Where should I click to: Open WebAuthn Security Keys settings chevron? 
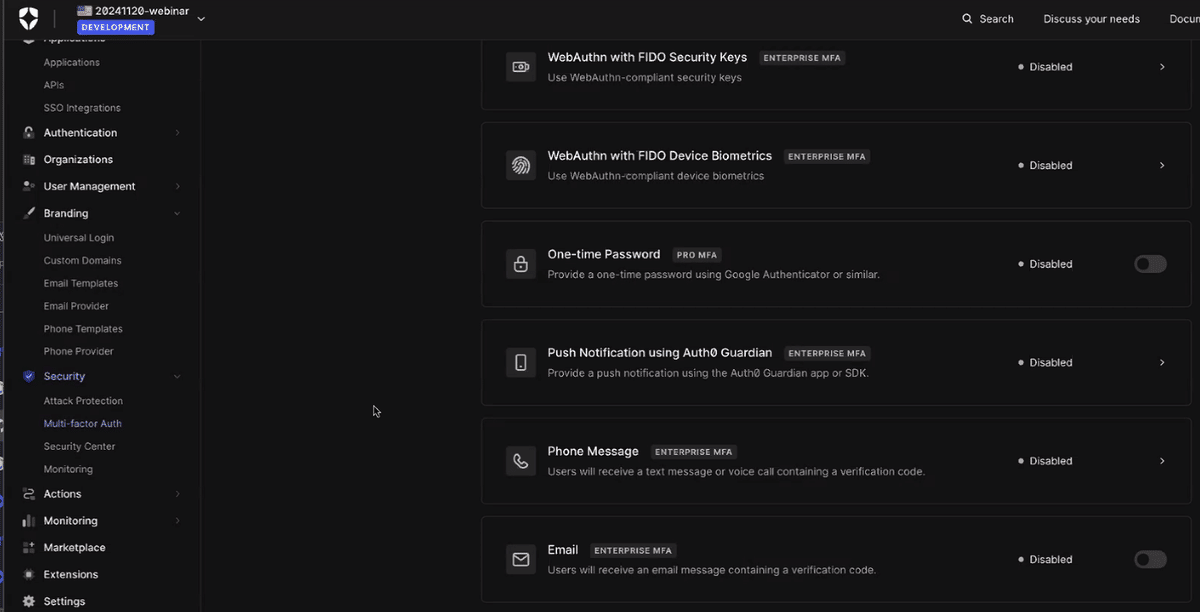click(1162, 67)
